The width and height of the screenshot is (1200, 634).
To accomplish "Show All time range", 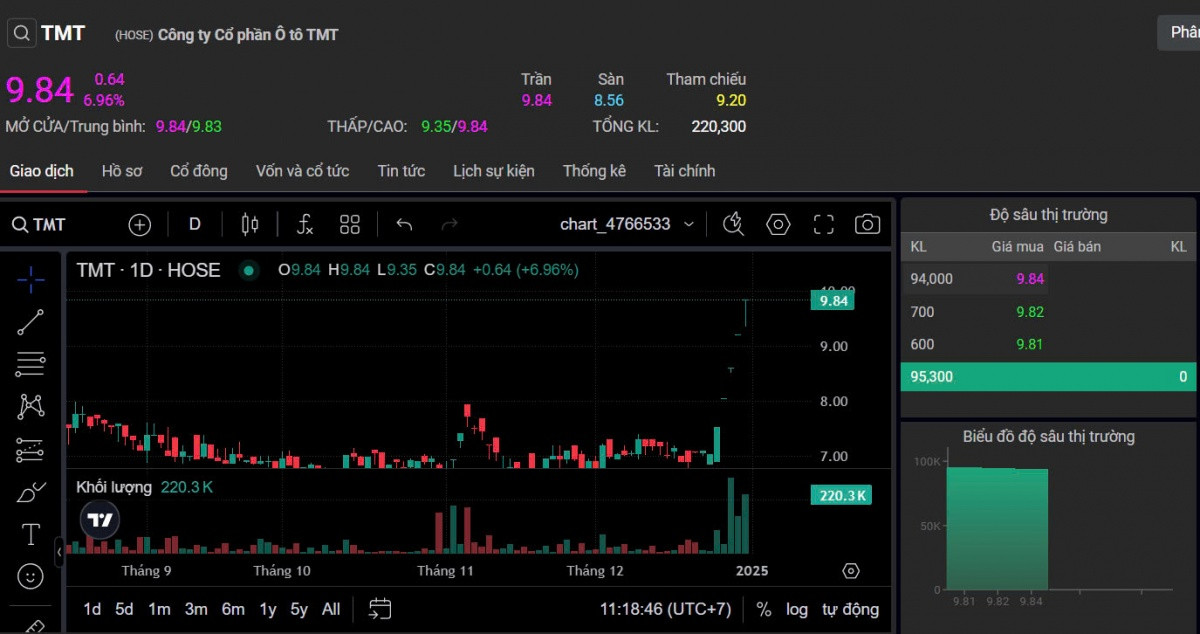I will click(x=331, y=609).
